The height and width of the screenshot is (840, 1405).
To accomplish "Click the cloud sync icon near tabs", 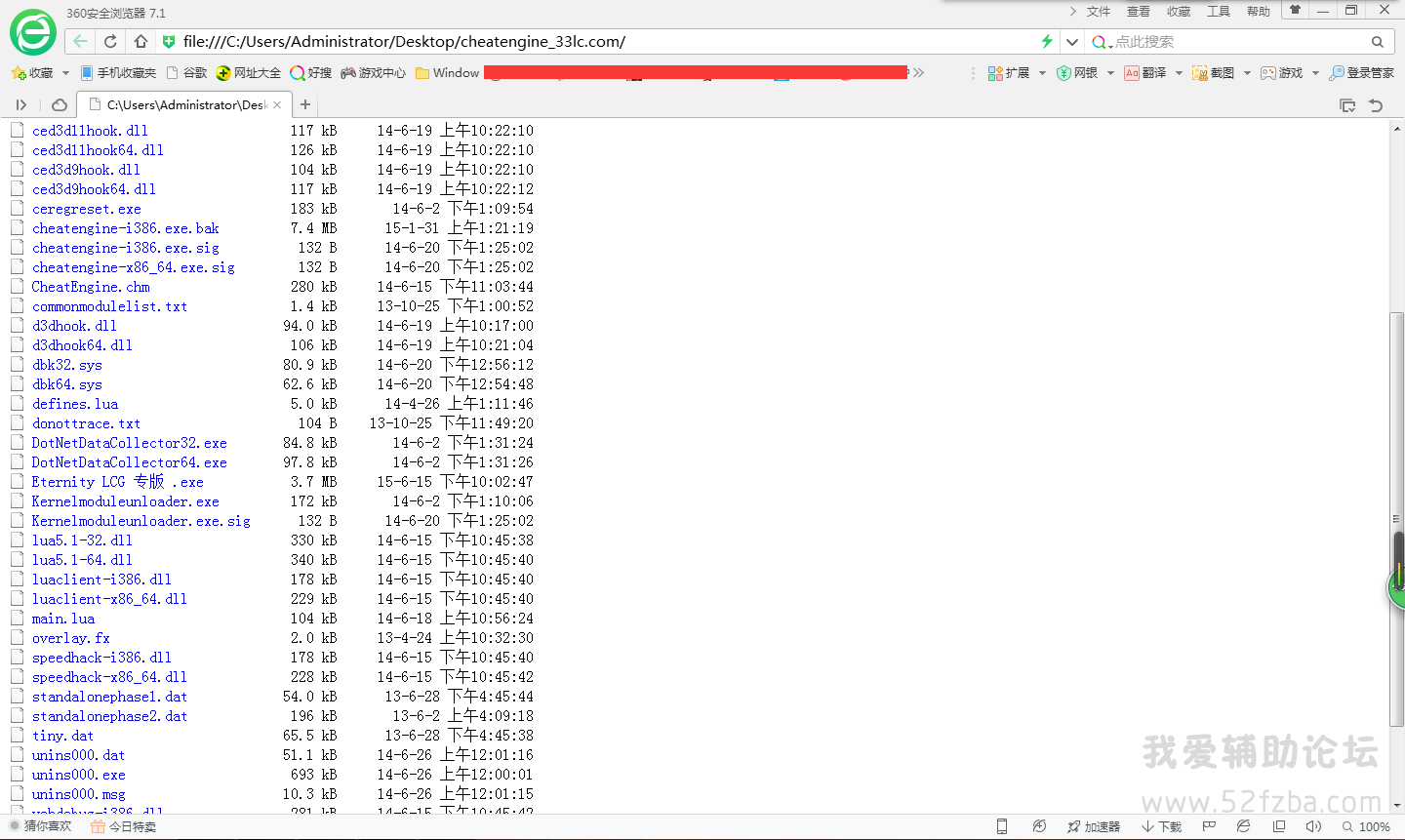I will (60, 104).
